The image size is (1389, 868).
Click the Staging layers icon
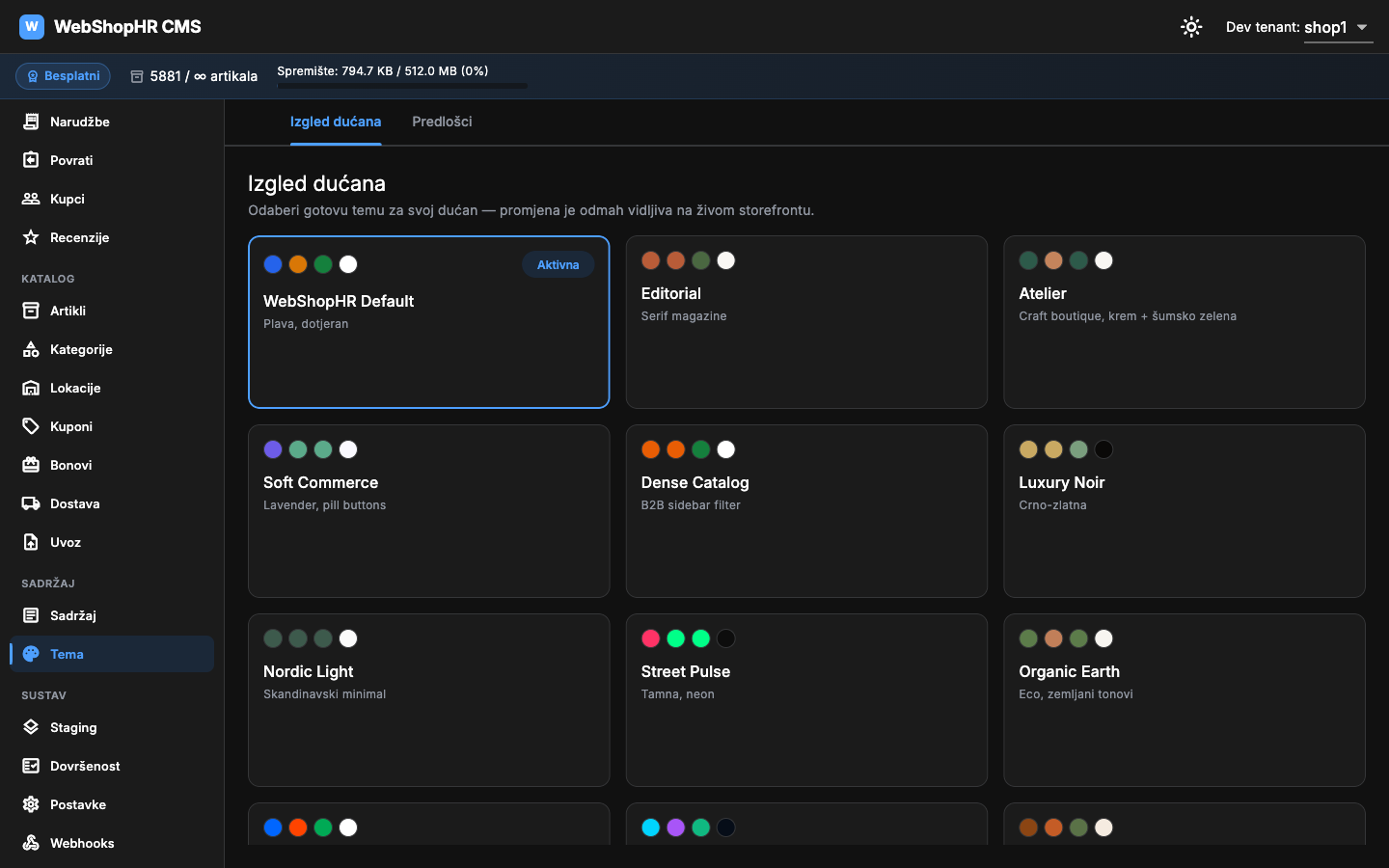(31, 727)
